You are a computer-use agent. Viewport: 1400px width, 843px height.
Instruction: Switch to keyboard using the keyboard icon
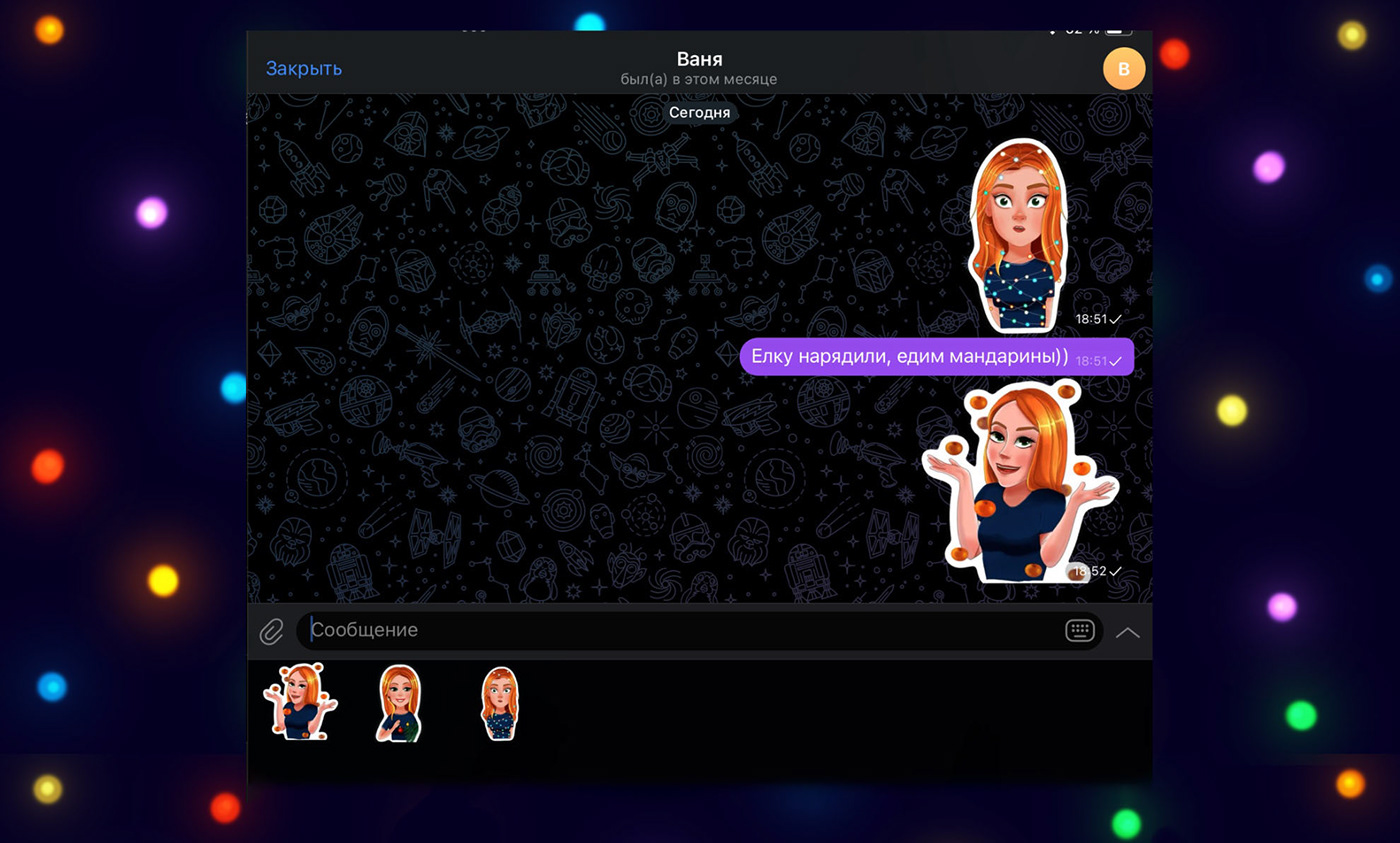[x=1079, y=631]
